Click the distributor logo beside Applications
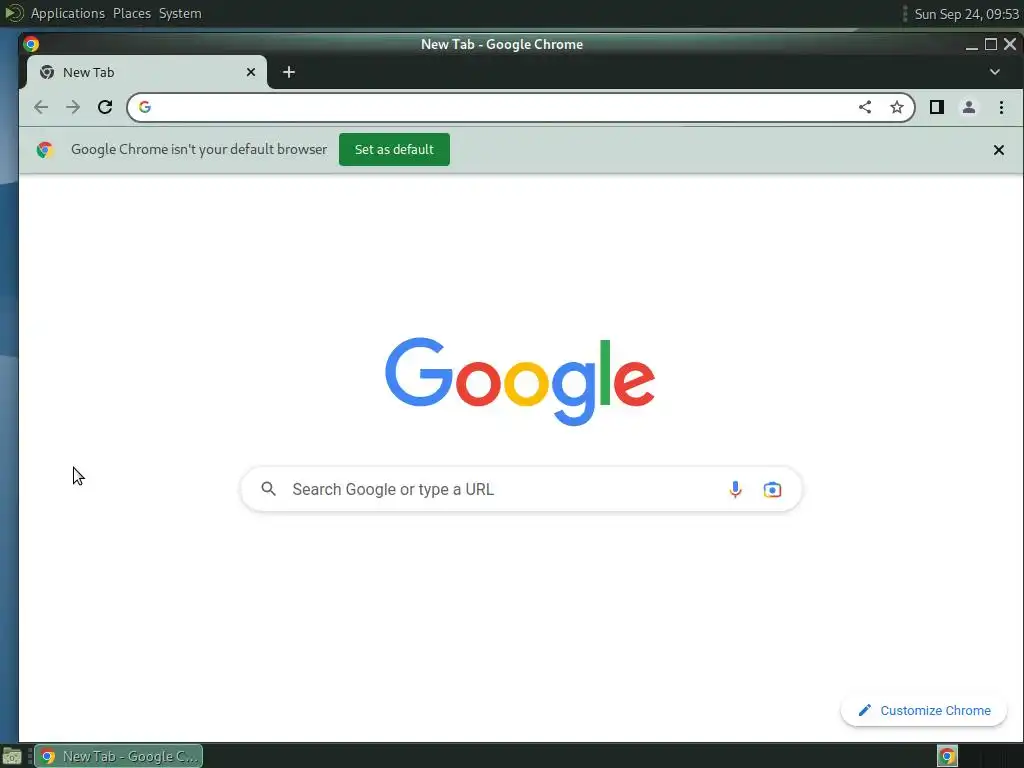The height and width of the screenshot is (768, 1024). pos(14,13)
